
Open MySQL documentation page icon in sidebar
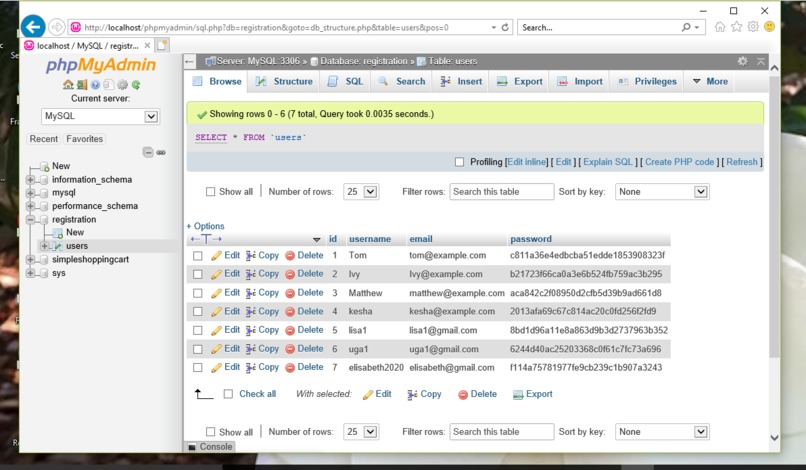[108, 85]
